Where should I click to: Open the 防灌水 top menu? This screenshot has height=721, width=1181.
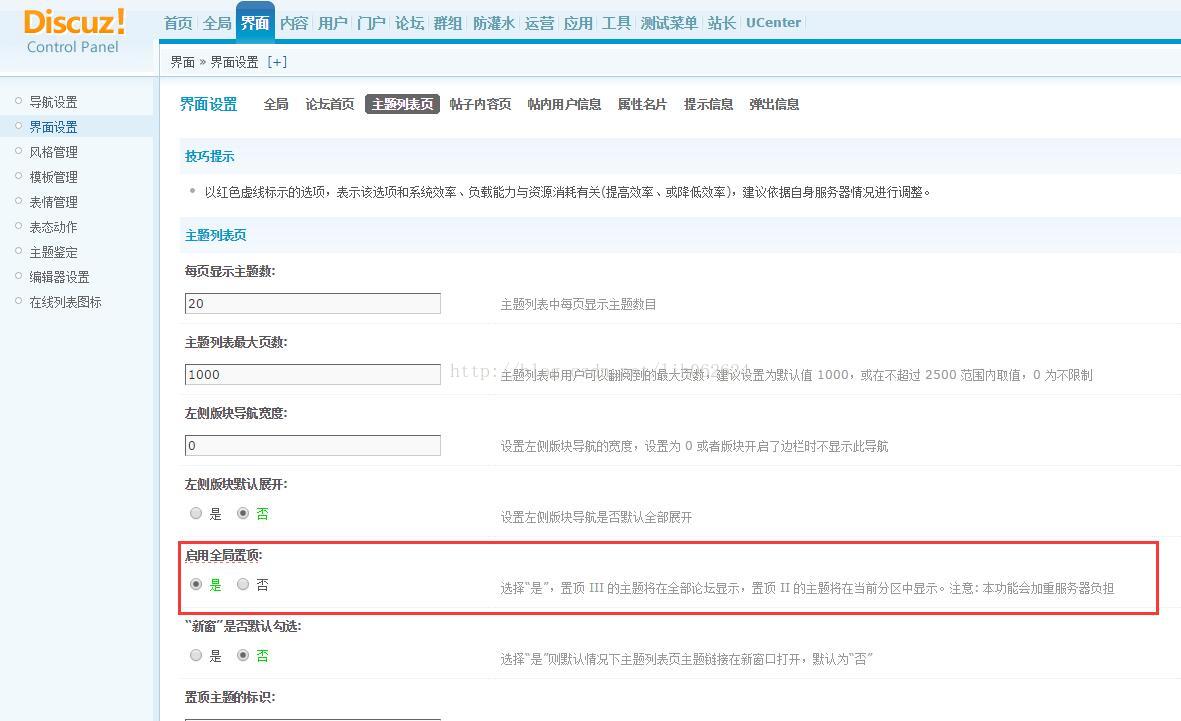(x=494, y=23)
